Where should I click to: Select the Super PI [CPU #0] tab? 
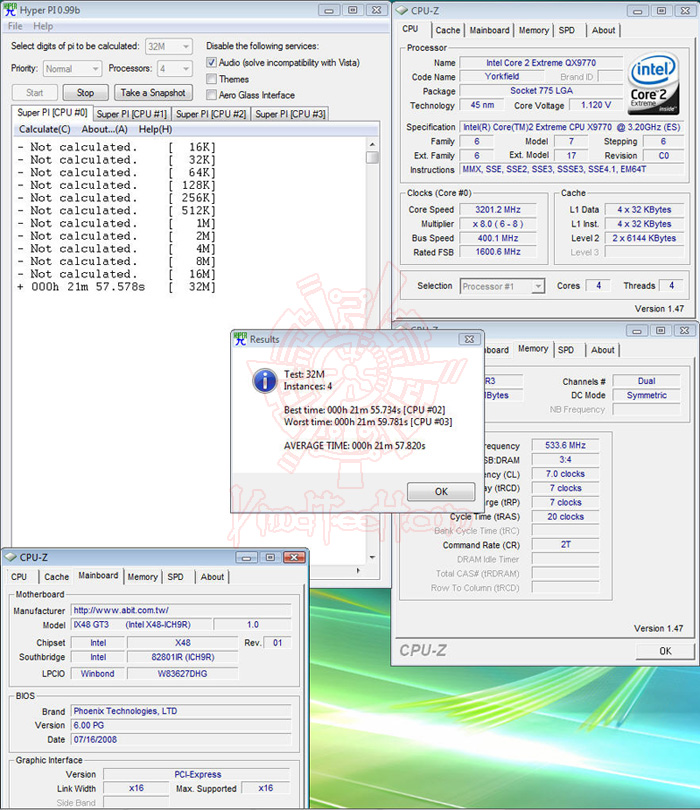click(52, 113)
